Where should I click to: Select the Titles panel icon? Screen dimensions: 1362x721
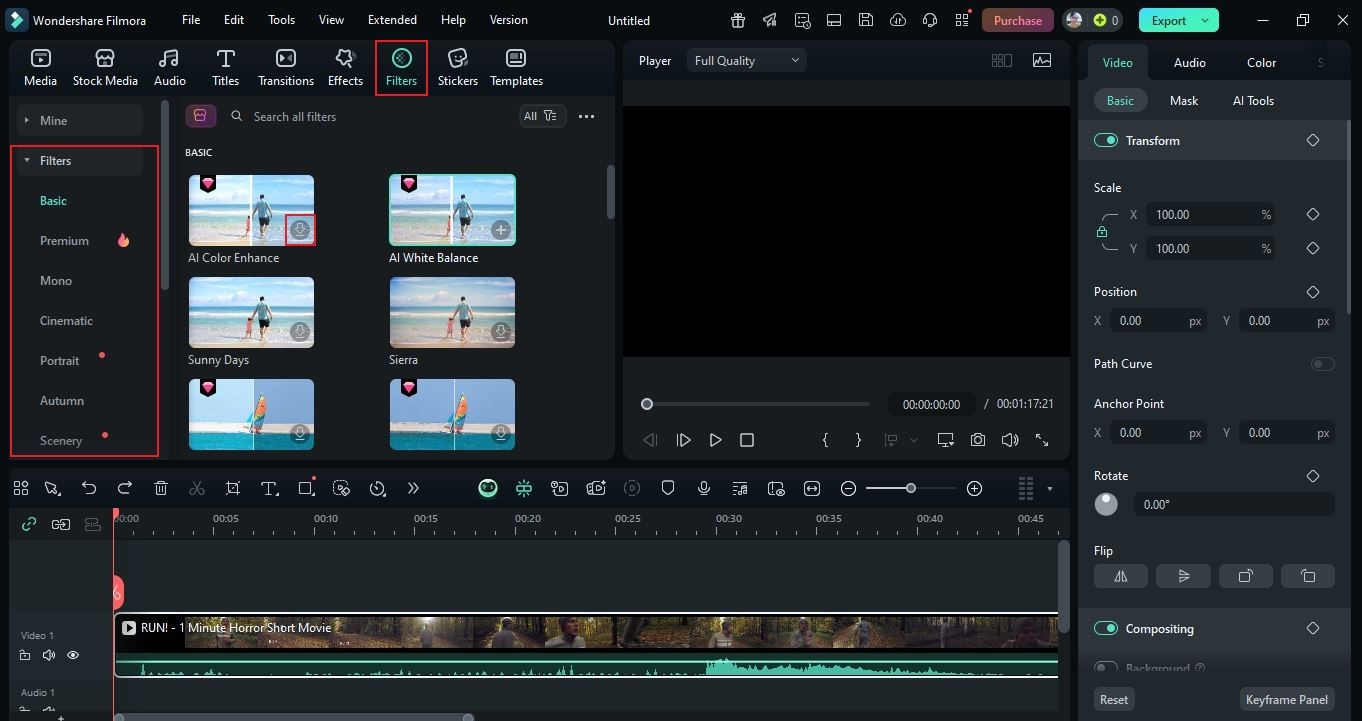tap(225, 67)
